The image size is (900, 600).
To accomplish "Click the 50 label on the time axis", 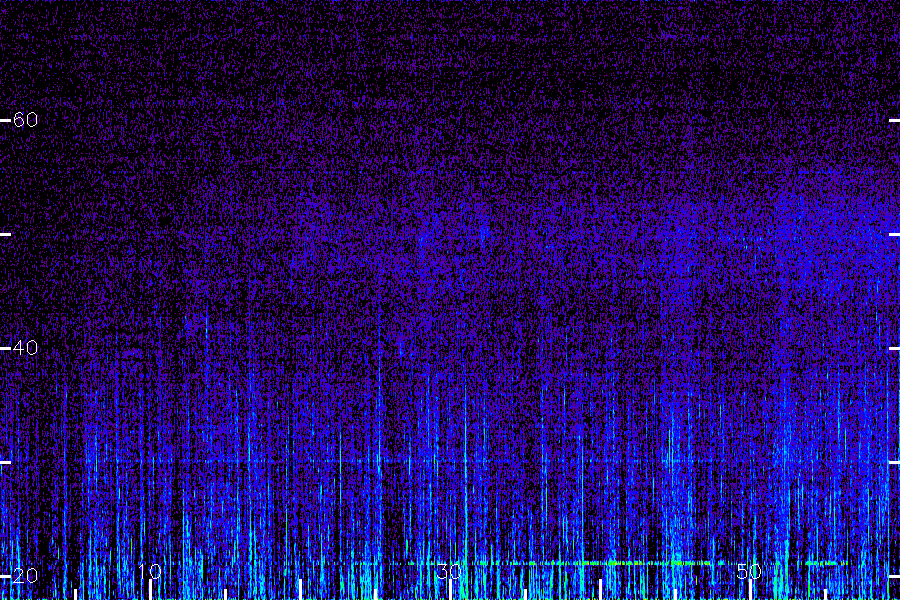I will click(749, 571).
